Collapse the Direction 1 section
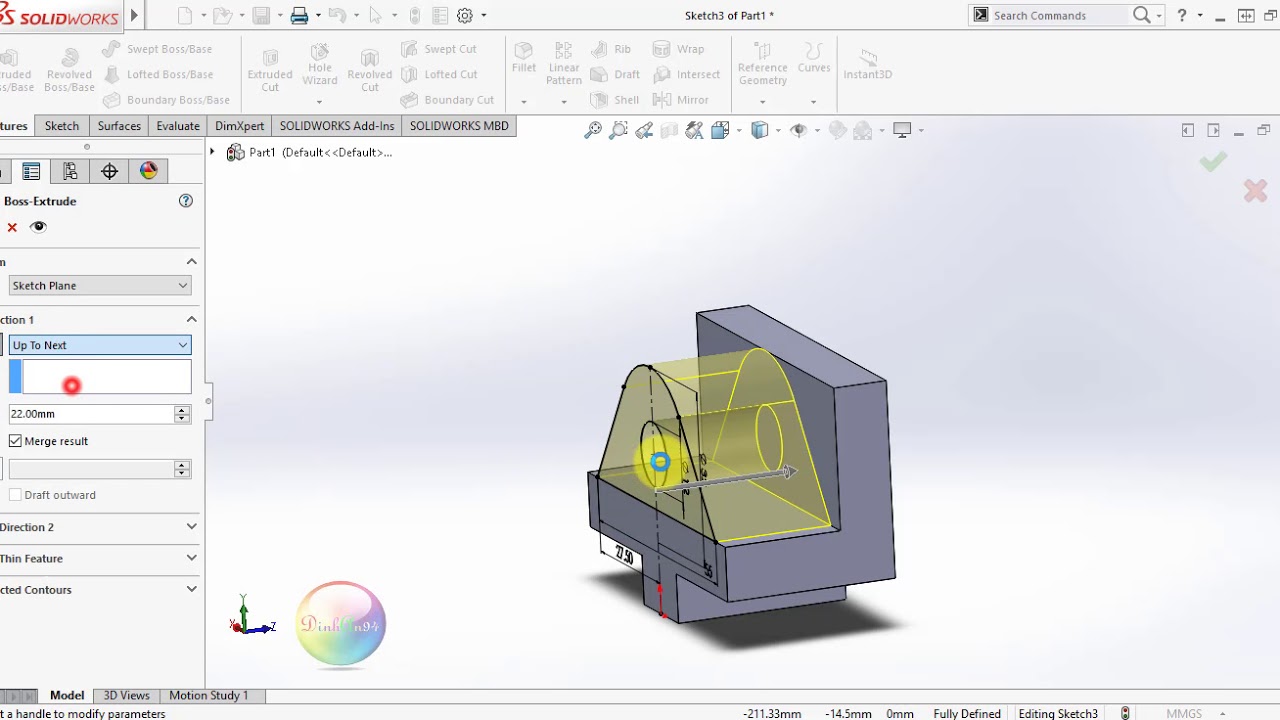The height and width of the screenshot is (720, 1280). click(191, 320)
